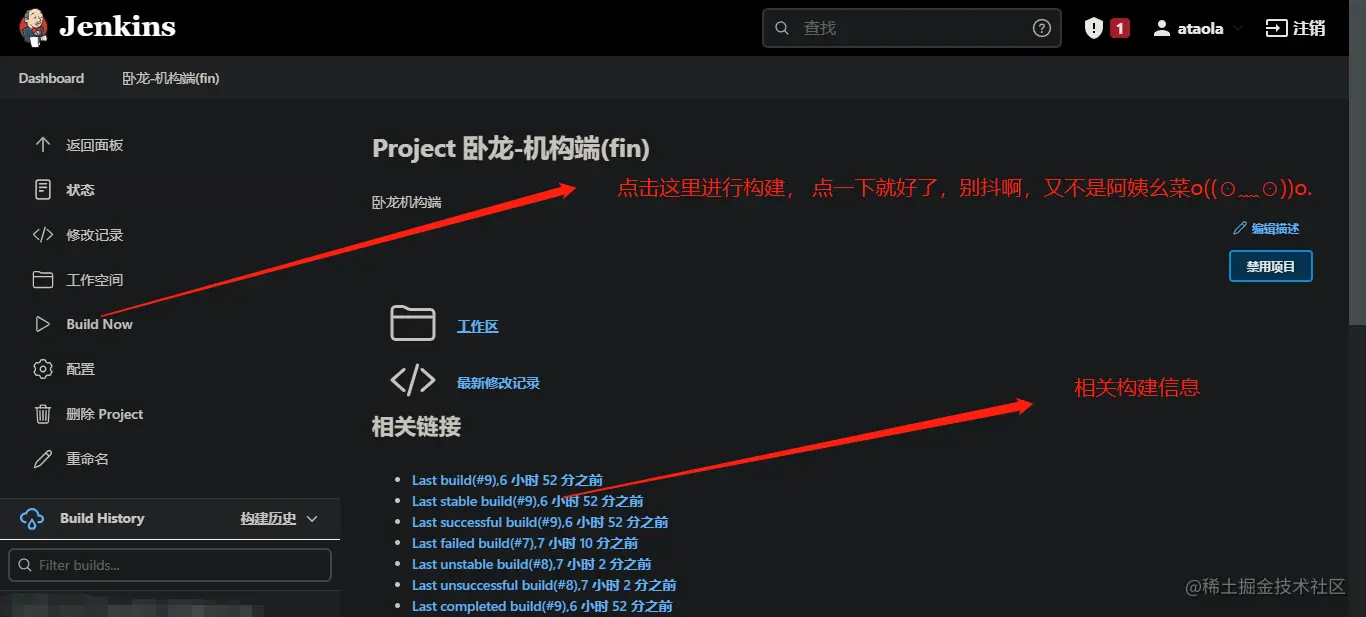Click the Jenkins butler logo

33,27
